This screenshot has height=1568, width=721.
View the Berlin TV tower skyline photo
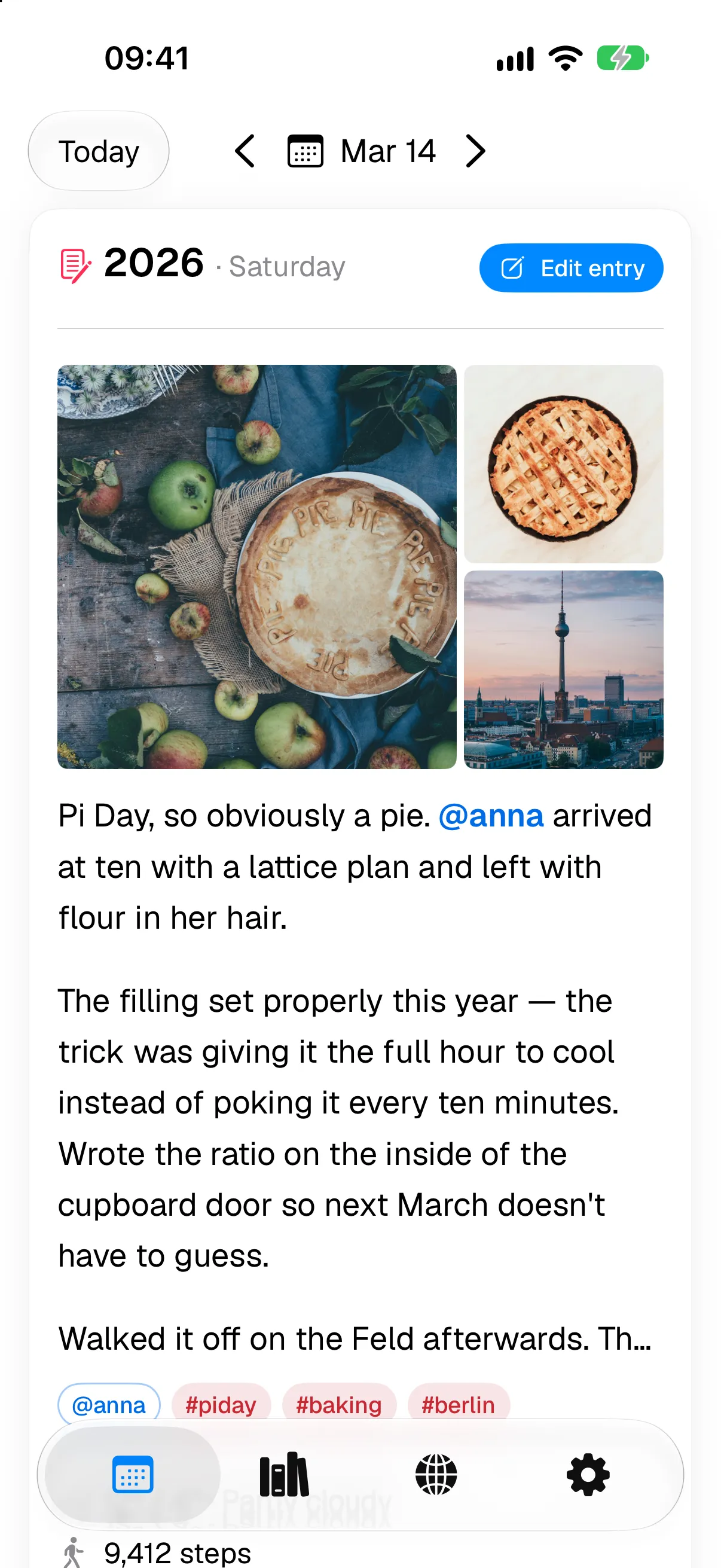click(x=563, y=670)
